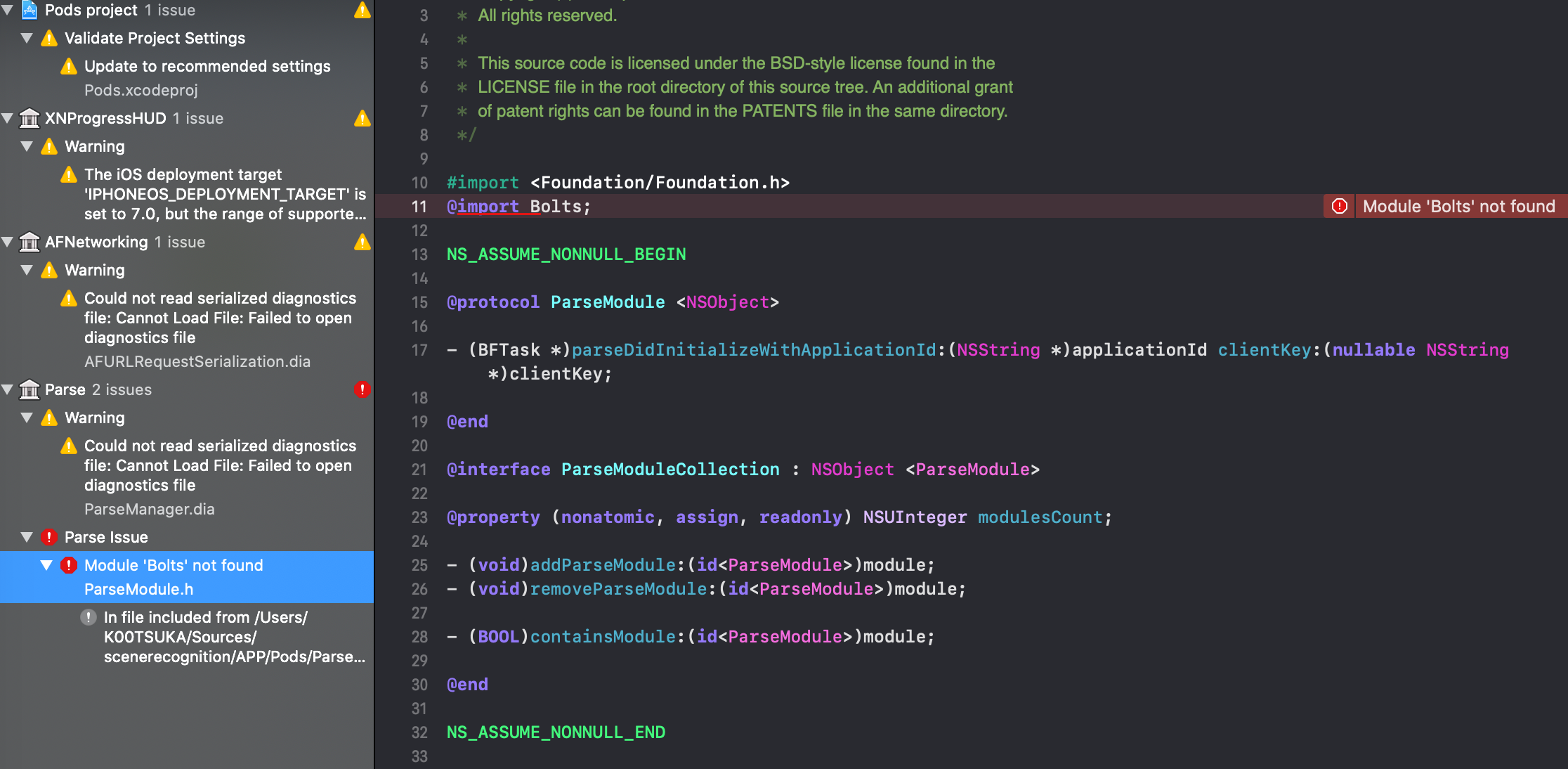Viewport: 1568px width, 769px height.
Task: Click warning icon beside ParseManager diagnostics message
Action: tap(69, 446)
